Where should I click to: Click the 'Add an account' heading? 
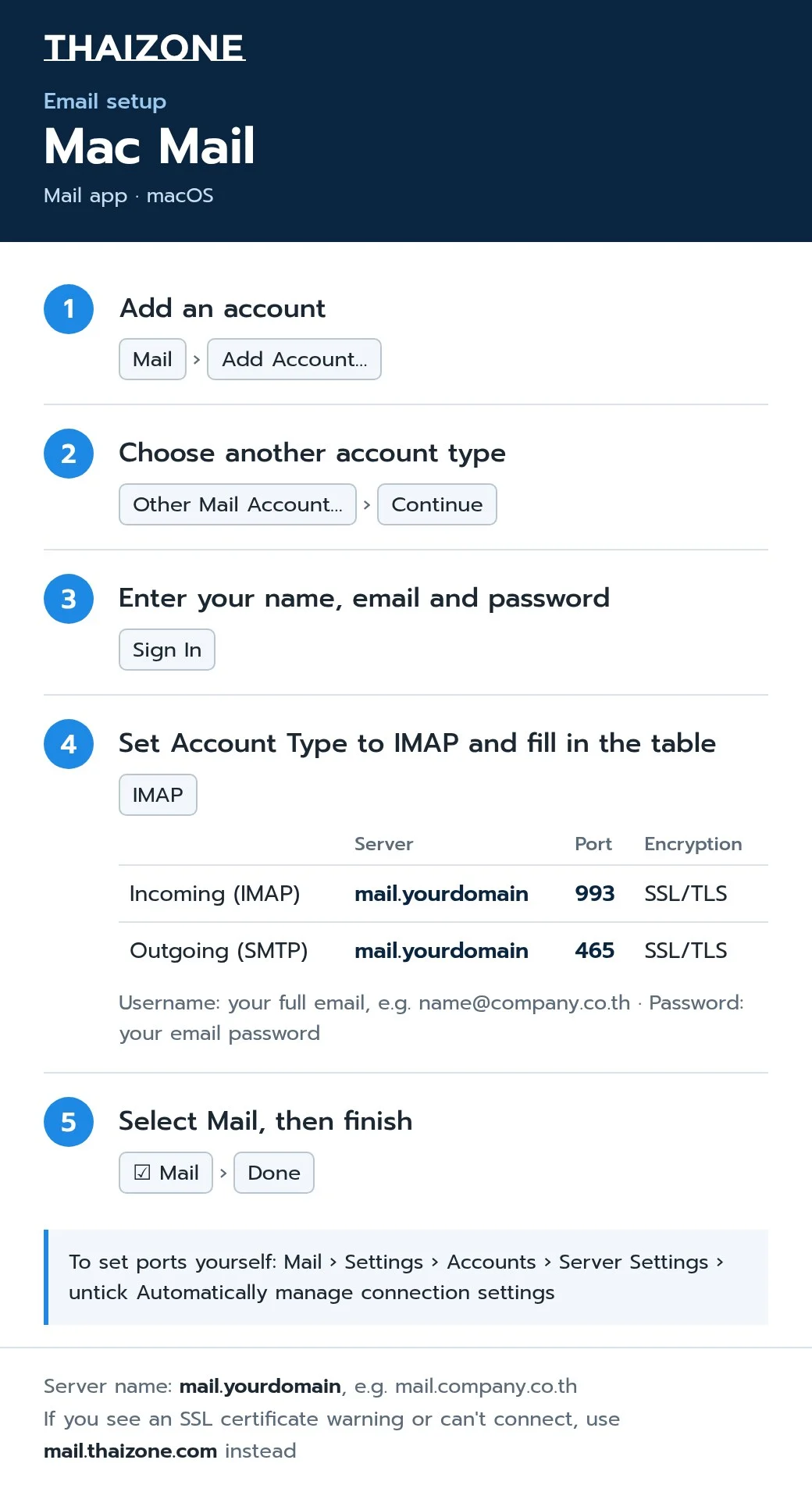click(223, 308)
